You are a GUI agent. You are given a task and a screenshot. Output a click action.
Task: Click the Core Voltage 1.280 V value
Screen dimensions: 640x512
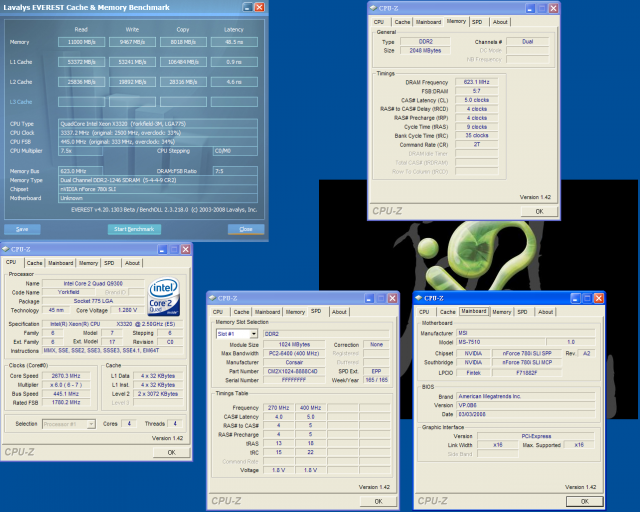(128, 310)
